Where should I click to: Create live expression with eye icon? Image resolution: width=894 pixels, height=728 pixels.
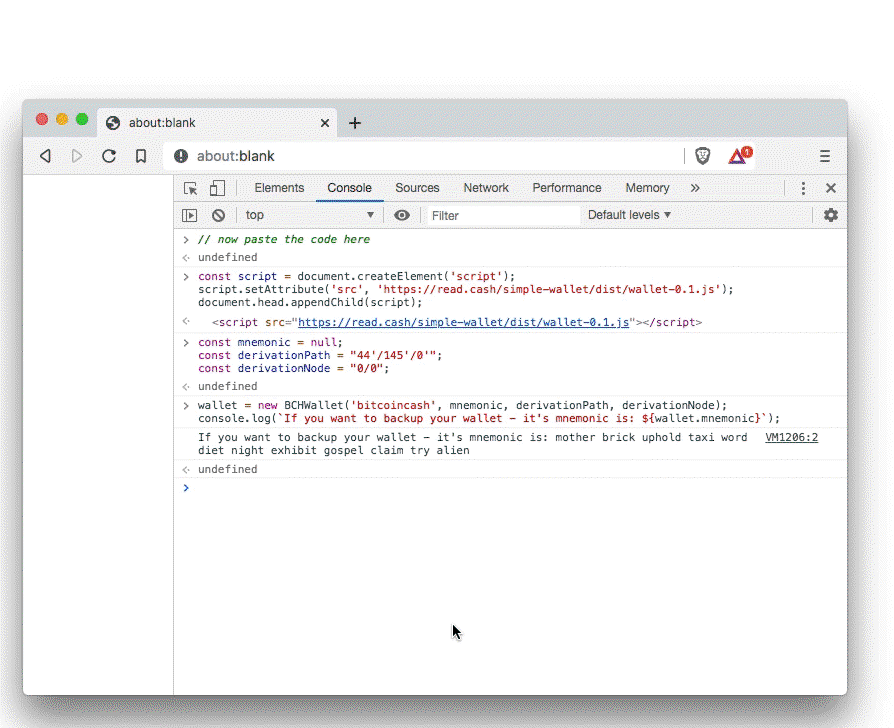point(402,215)
